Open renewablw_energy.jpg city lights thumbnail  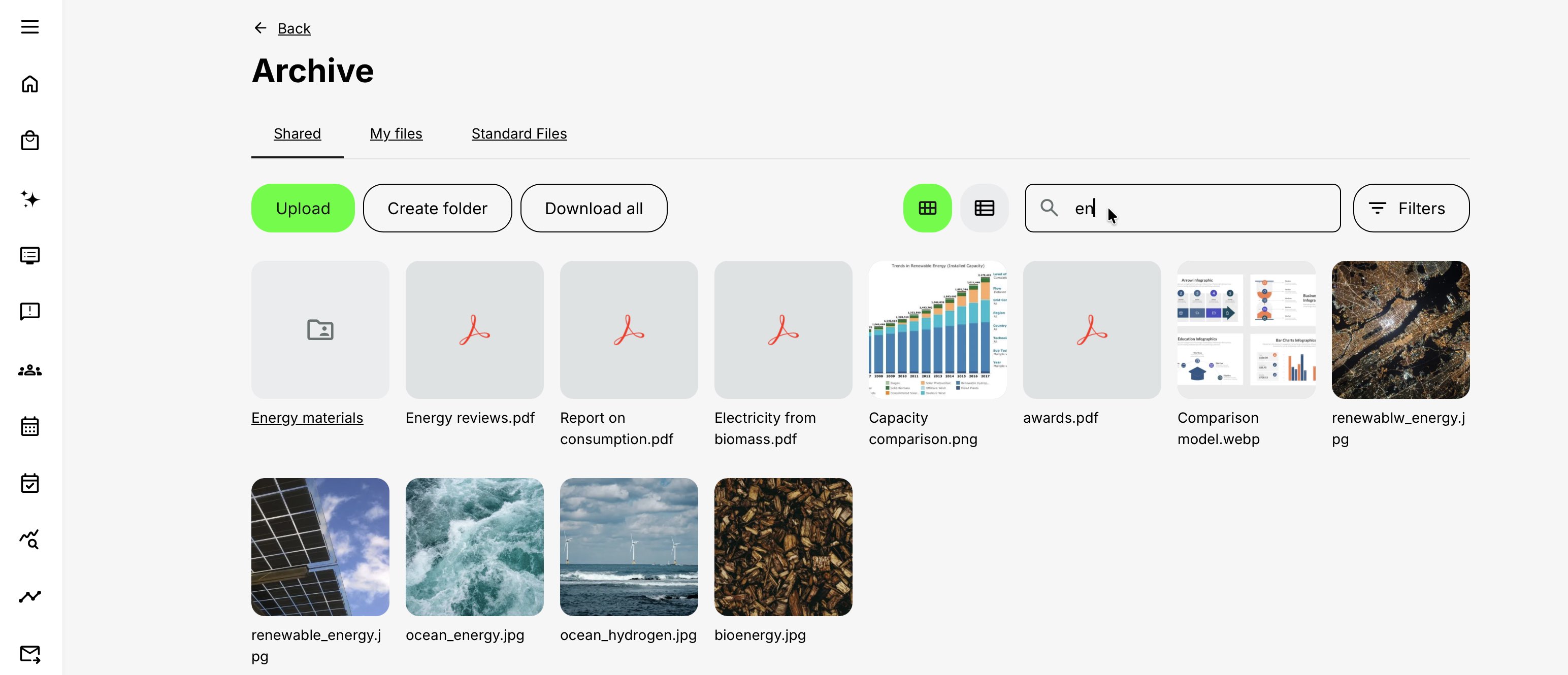coord(1400,330)
